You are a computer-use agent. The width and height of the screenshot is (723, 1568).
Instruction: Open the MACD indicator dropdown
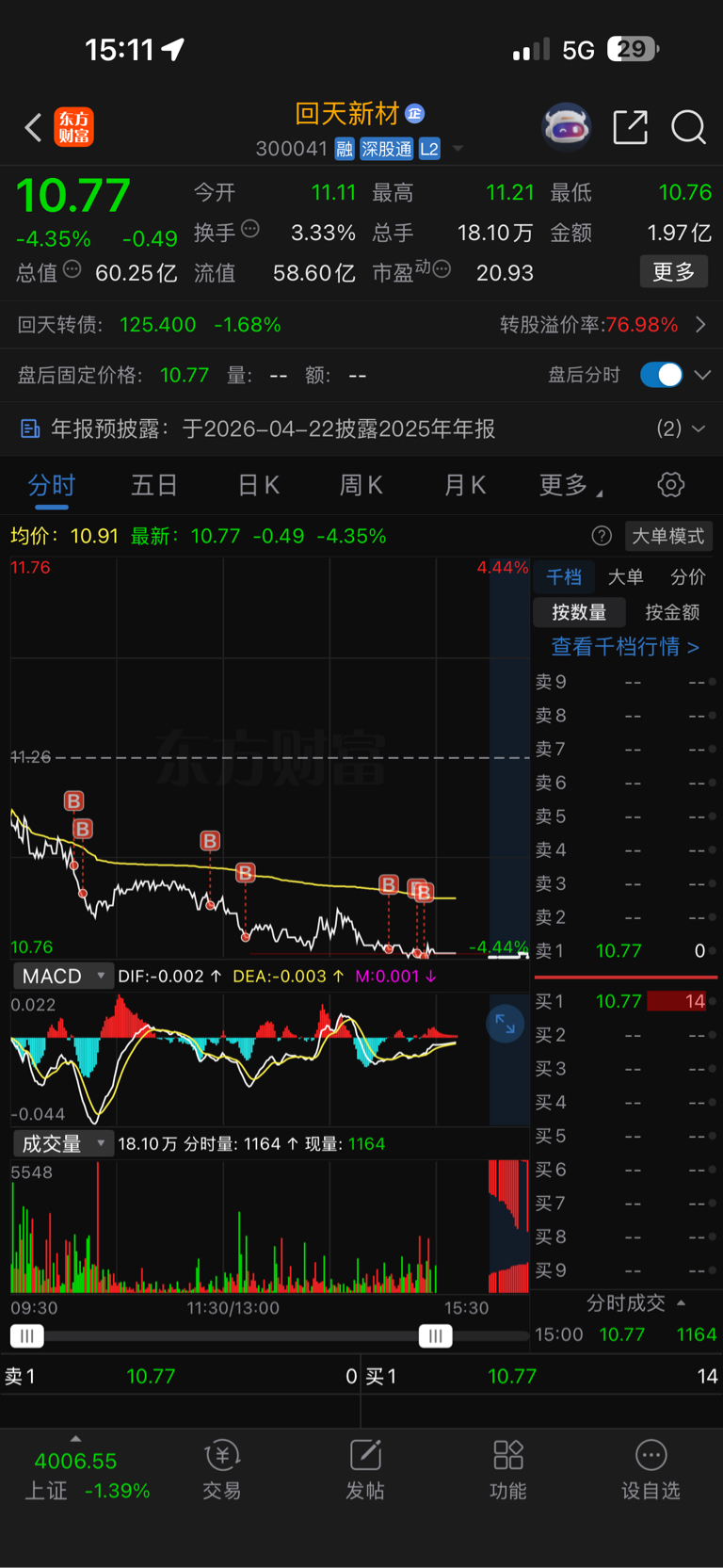pos(64,976)
